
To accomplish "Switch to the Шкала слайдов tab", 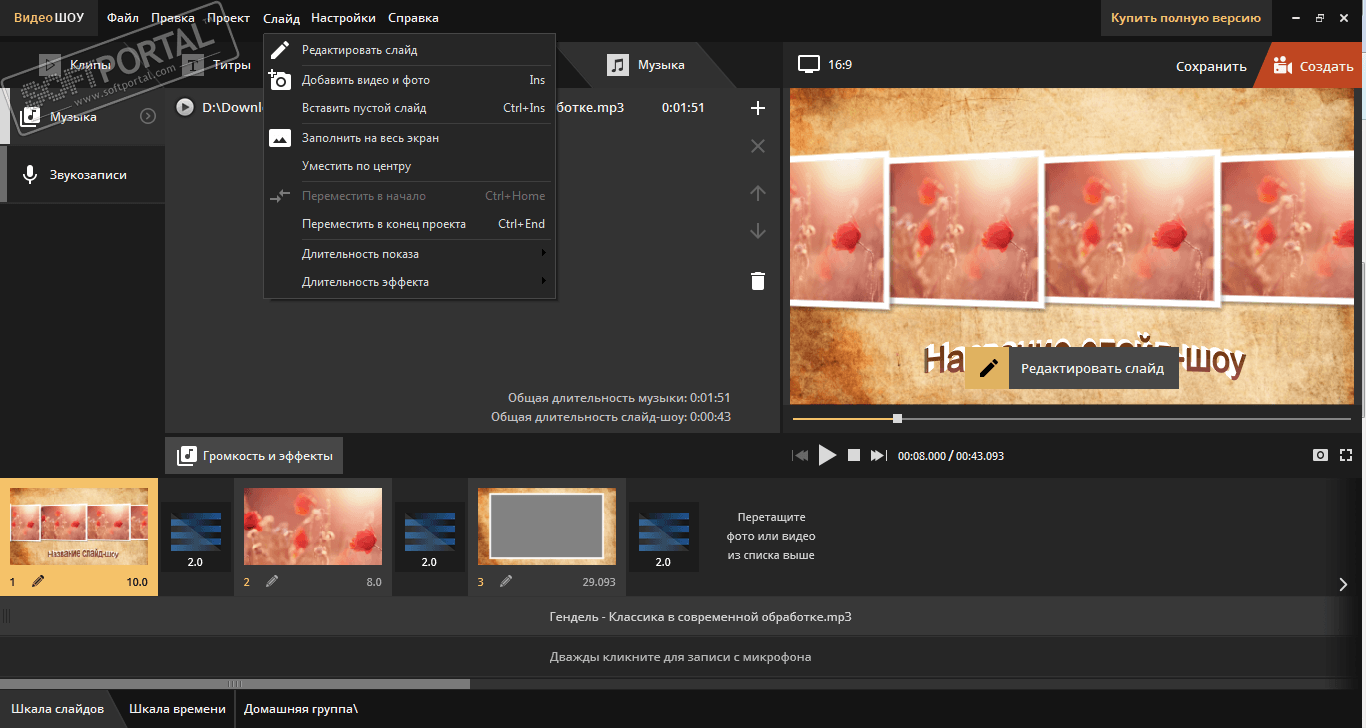I will [x=57, y=709].
